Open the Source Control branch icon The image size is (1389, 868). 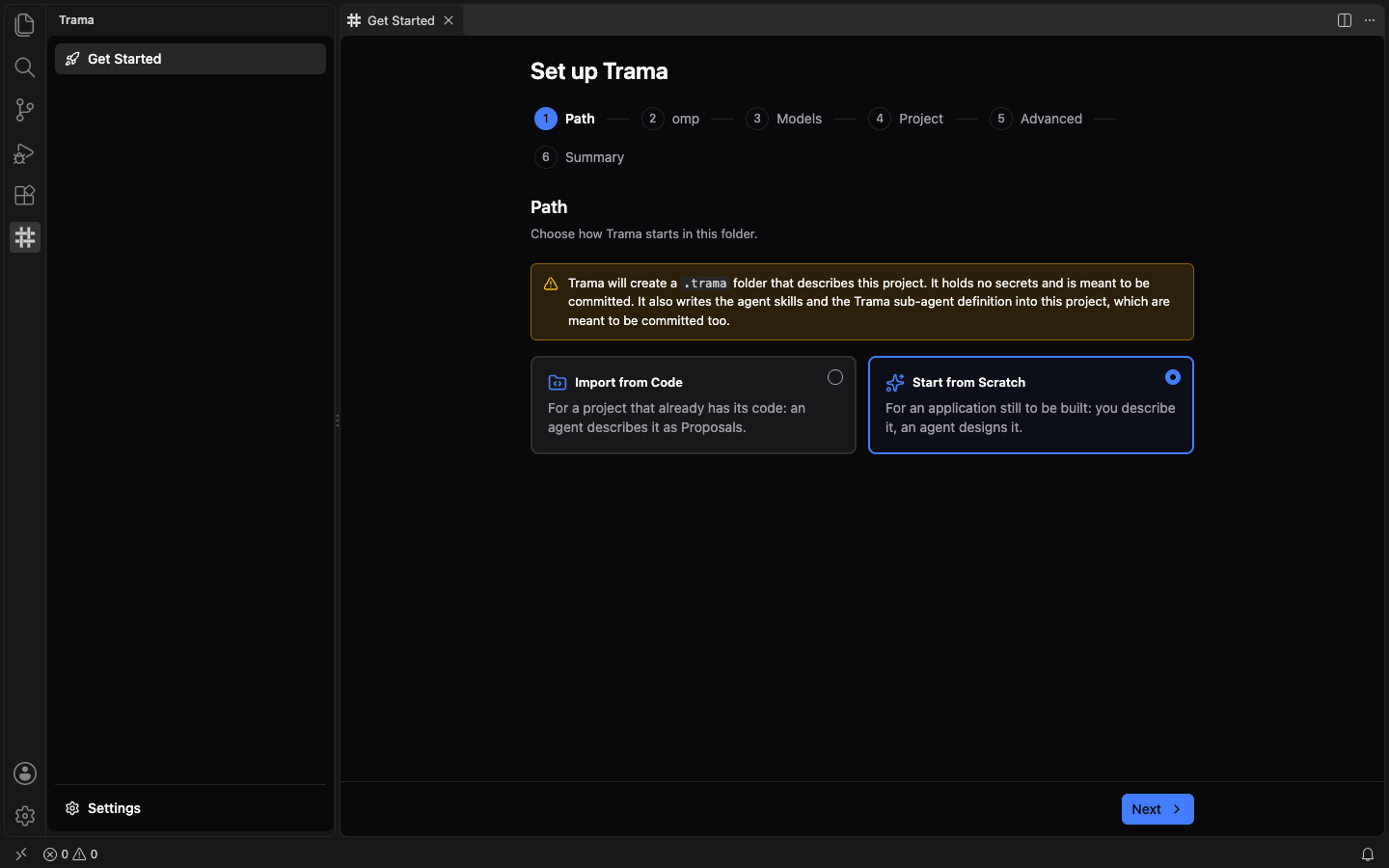point(25,110)
